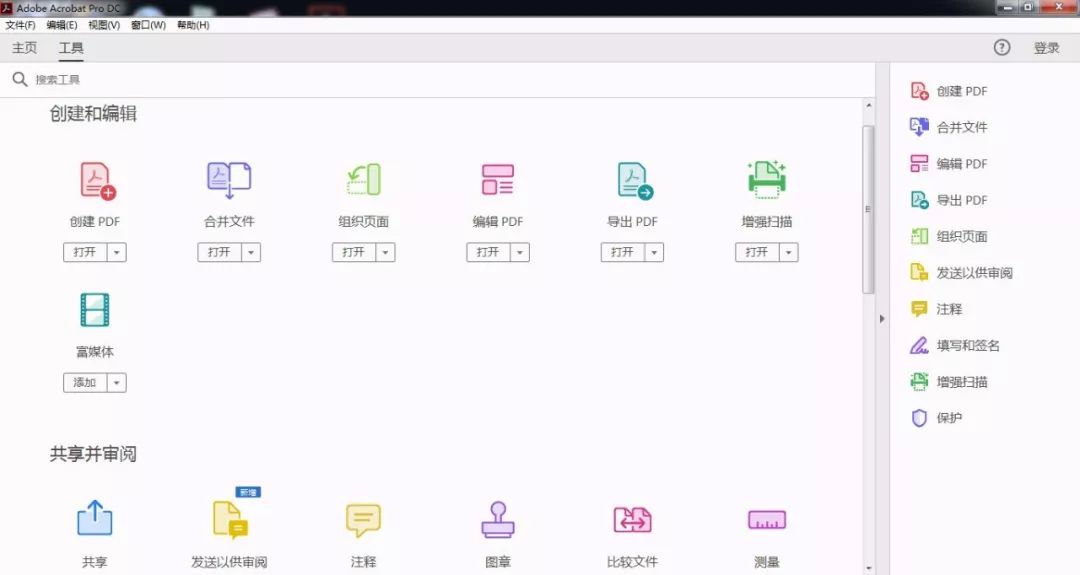Click the 发送以供审阅 tool icon
The width and height of the screenshot is (1080, 575).
[230, 519]
